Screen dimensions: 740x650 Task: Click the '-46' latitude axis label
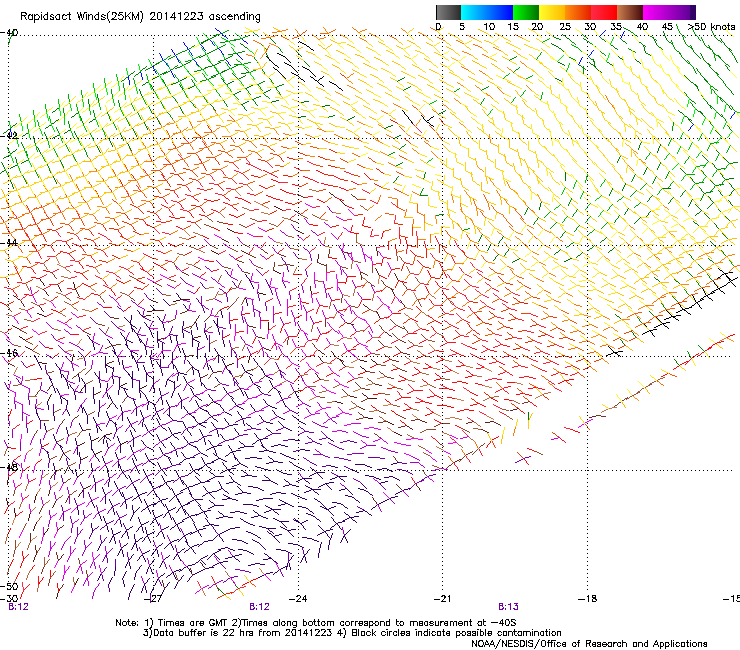[9, 353]
